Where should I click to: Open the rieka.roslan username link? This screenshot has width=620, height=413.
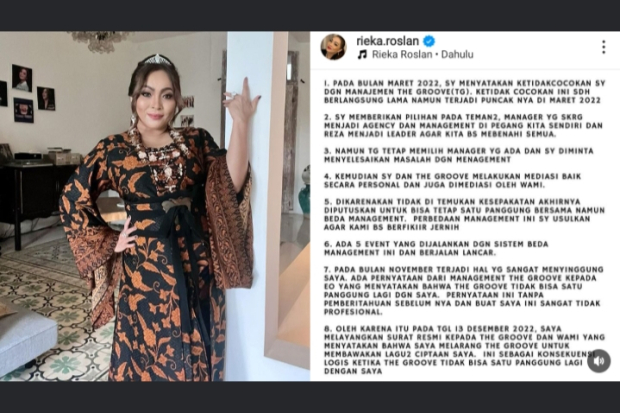click(x=388, y=41)
